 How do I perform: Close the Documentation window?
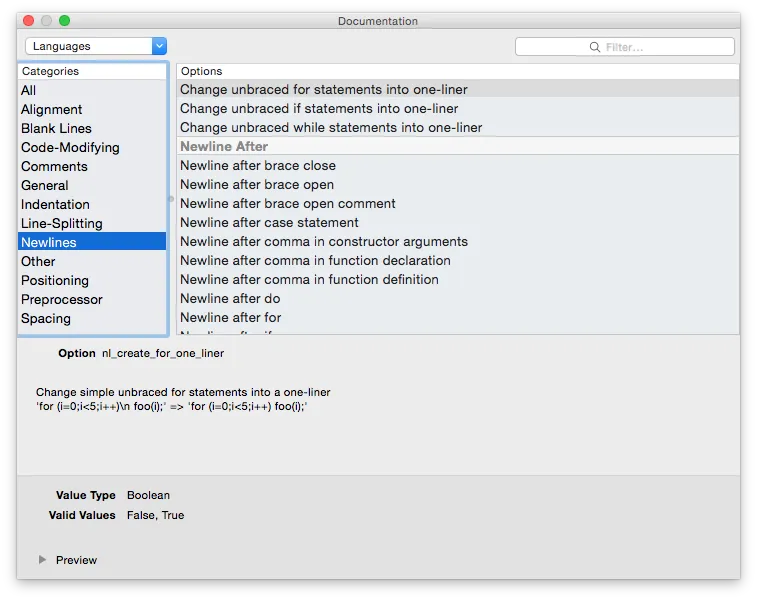pos(29,21)
